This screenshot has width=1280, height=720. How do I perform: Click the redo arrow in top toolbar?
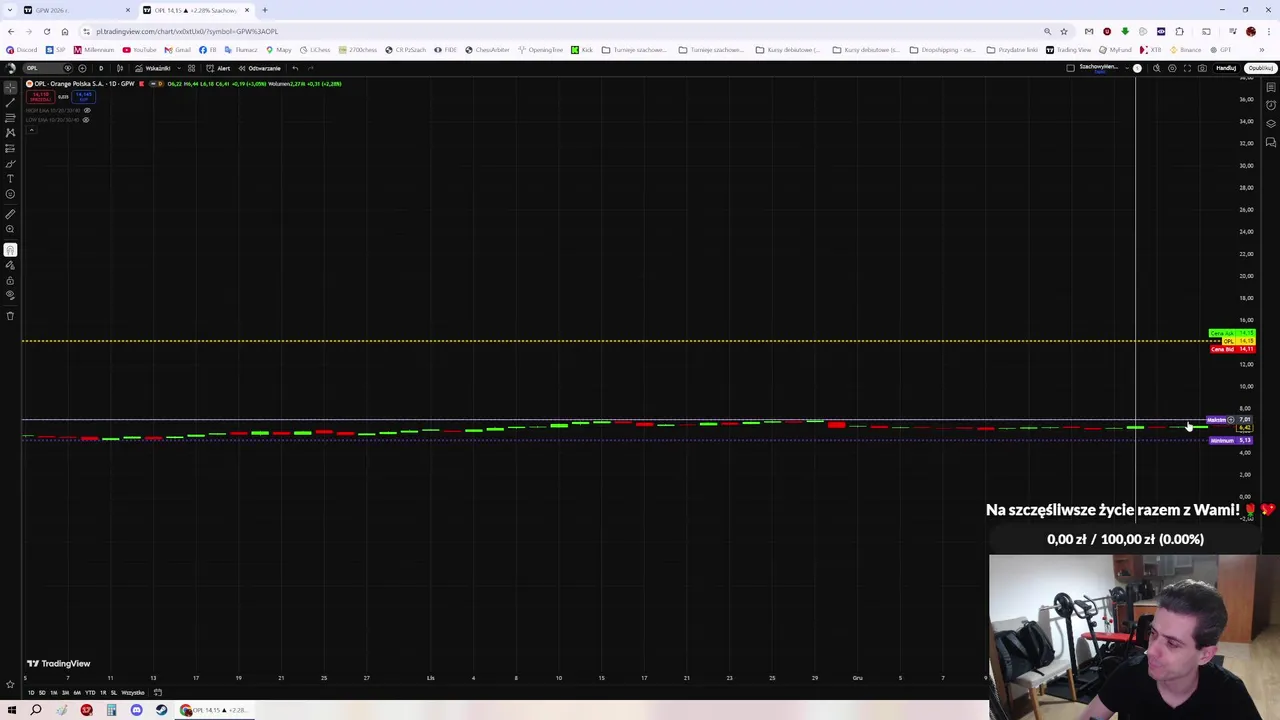click(310, 68)
